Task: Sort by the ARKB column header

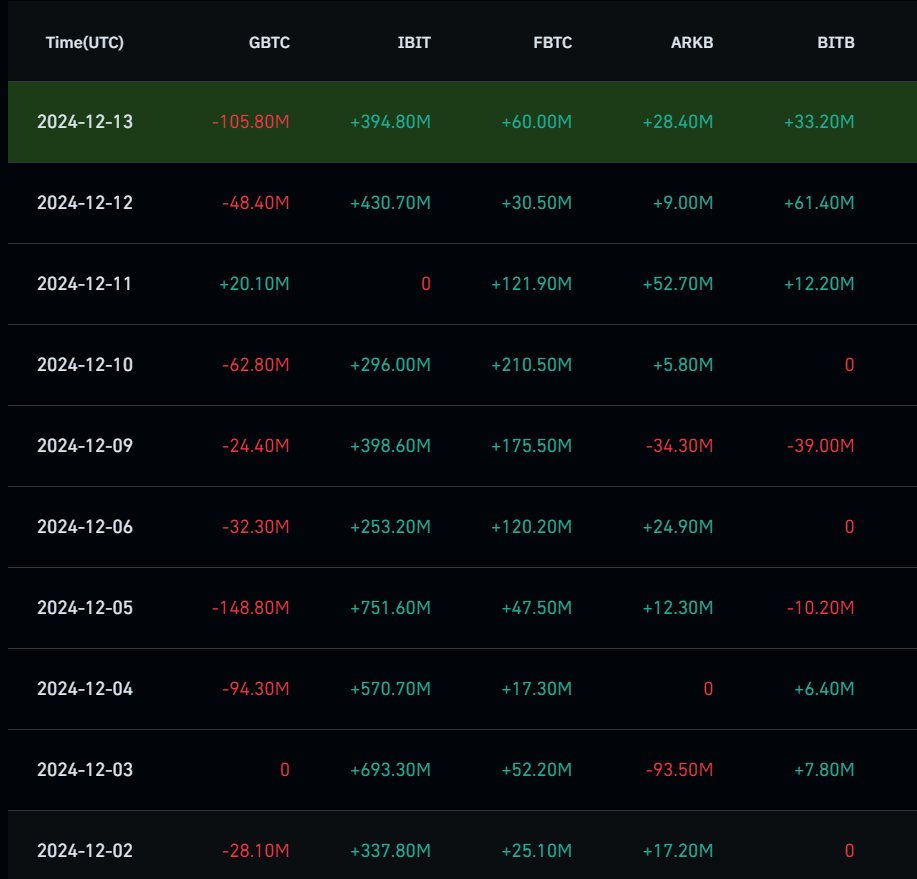Action: point(690,43)
